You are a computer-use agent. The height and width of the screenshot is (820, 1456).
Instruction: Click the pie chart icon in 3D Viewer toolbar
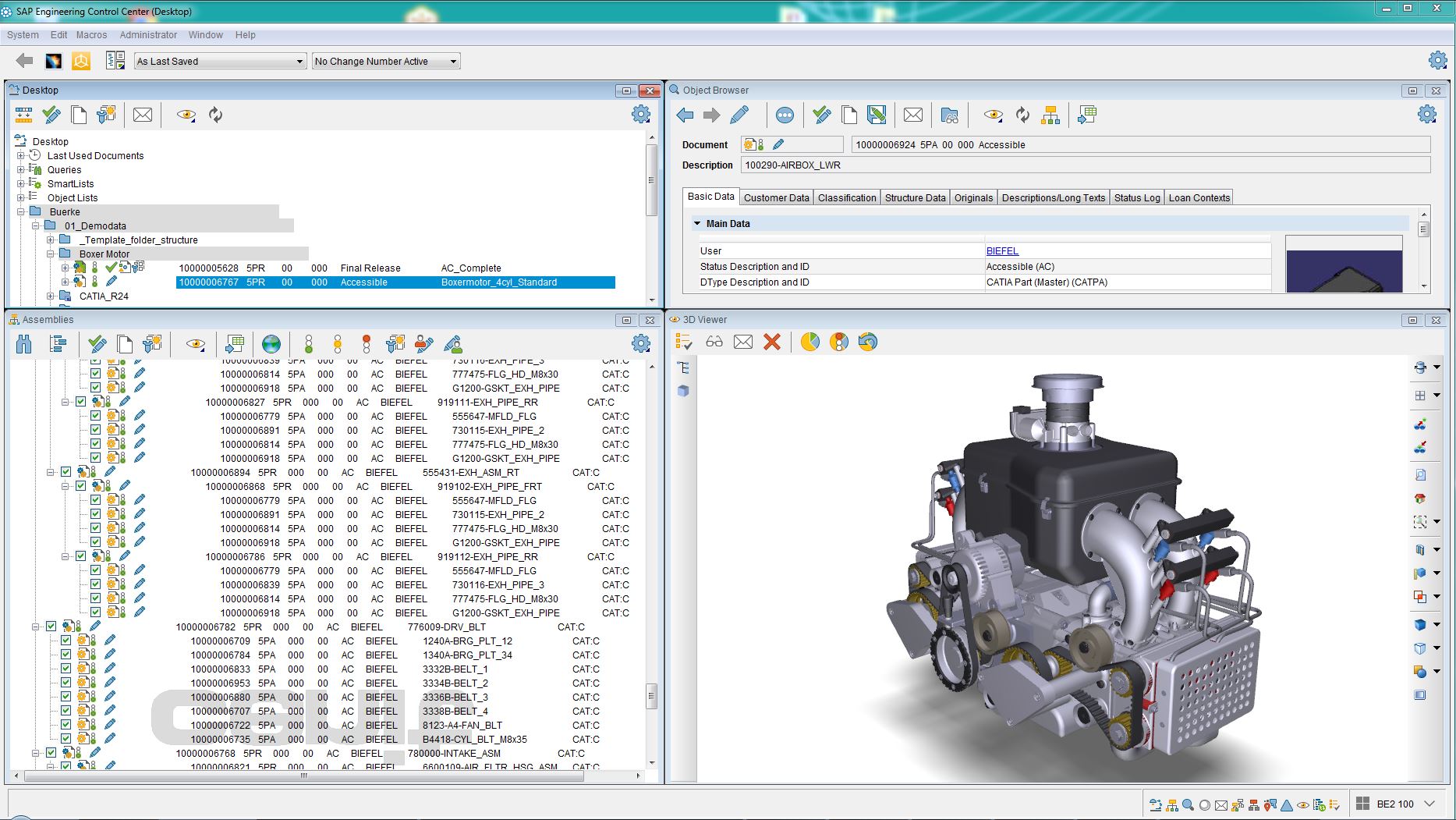(x=810, y=342)
